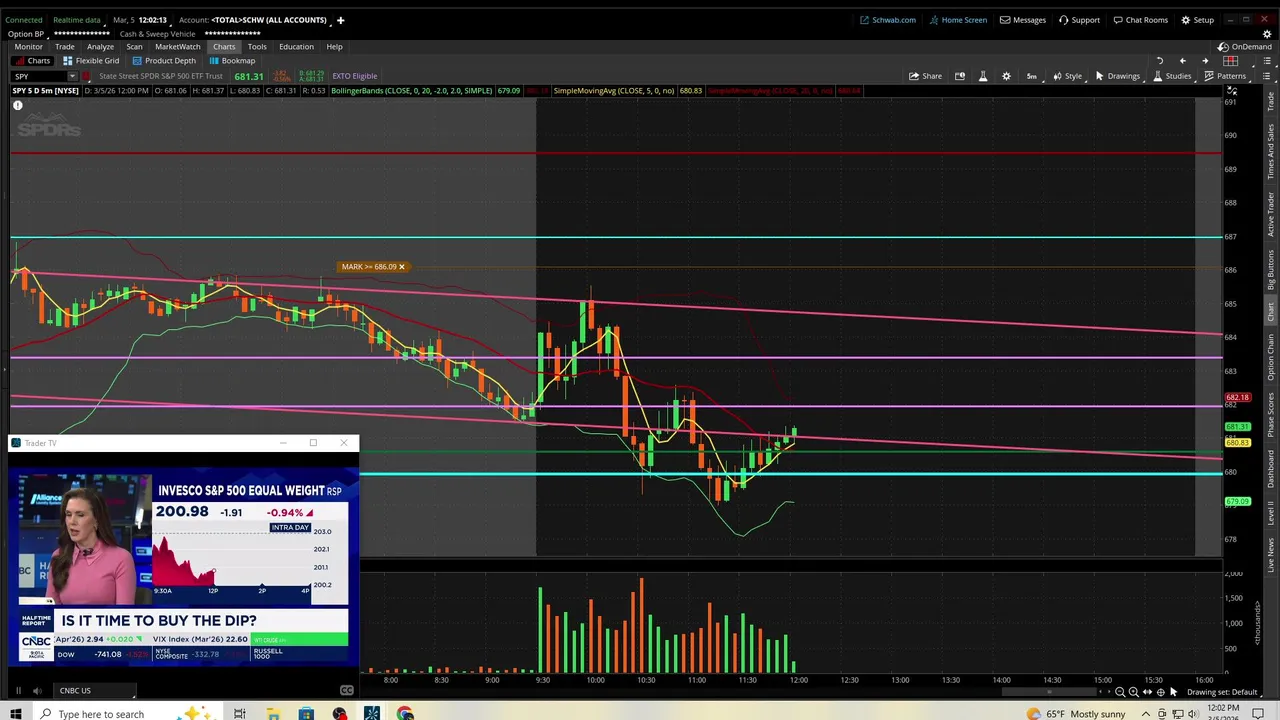Image resolution: width=1280 pixels, height=720 pixels.
Task: Toggle closed captions in Trader TV
Action: tap(346, 690)
